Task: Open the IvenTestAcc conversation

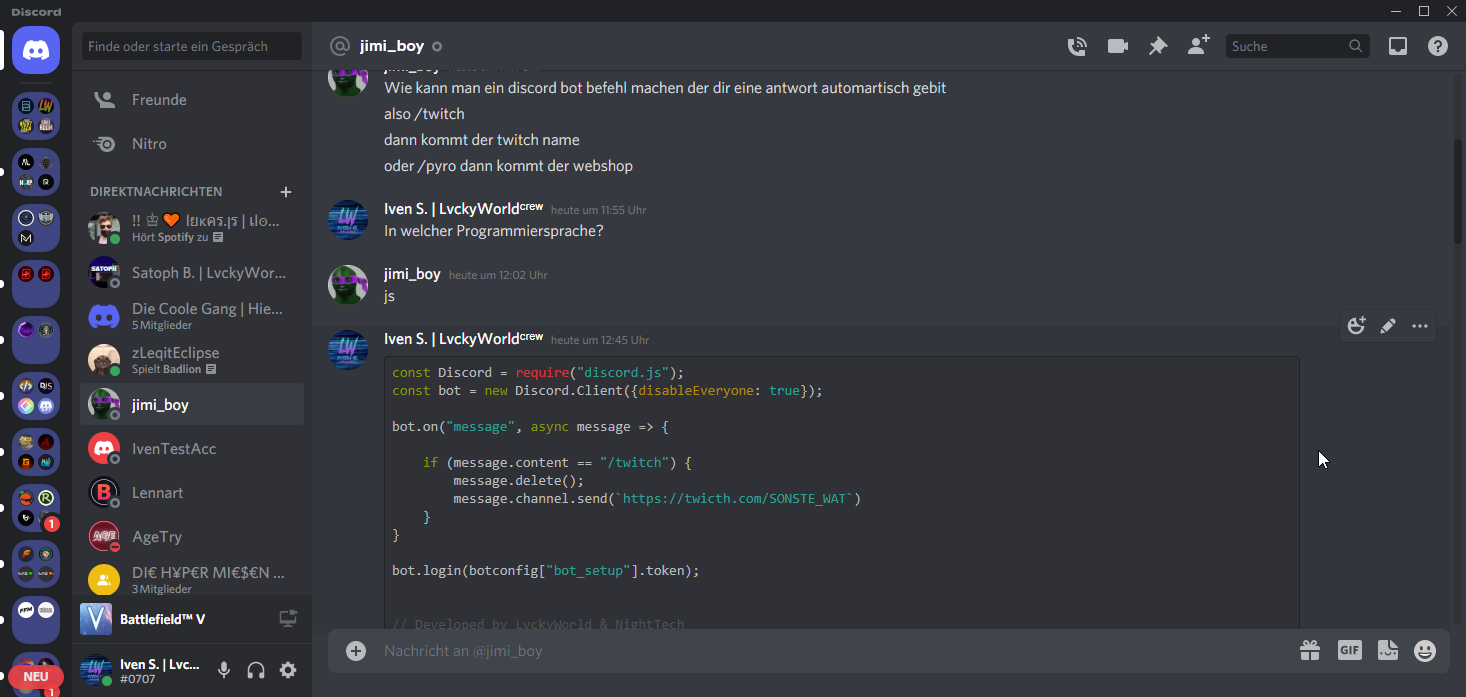Action: (174, 449)
